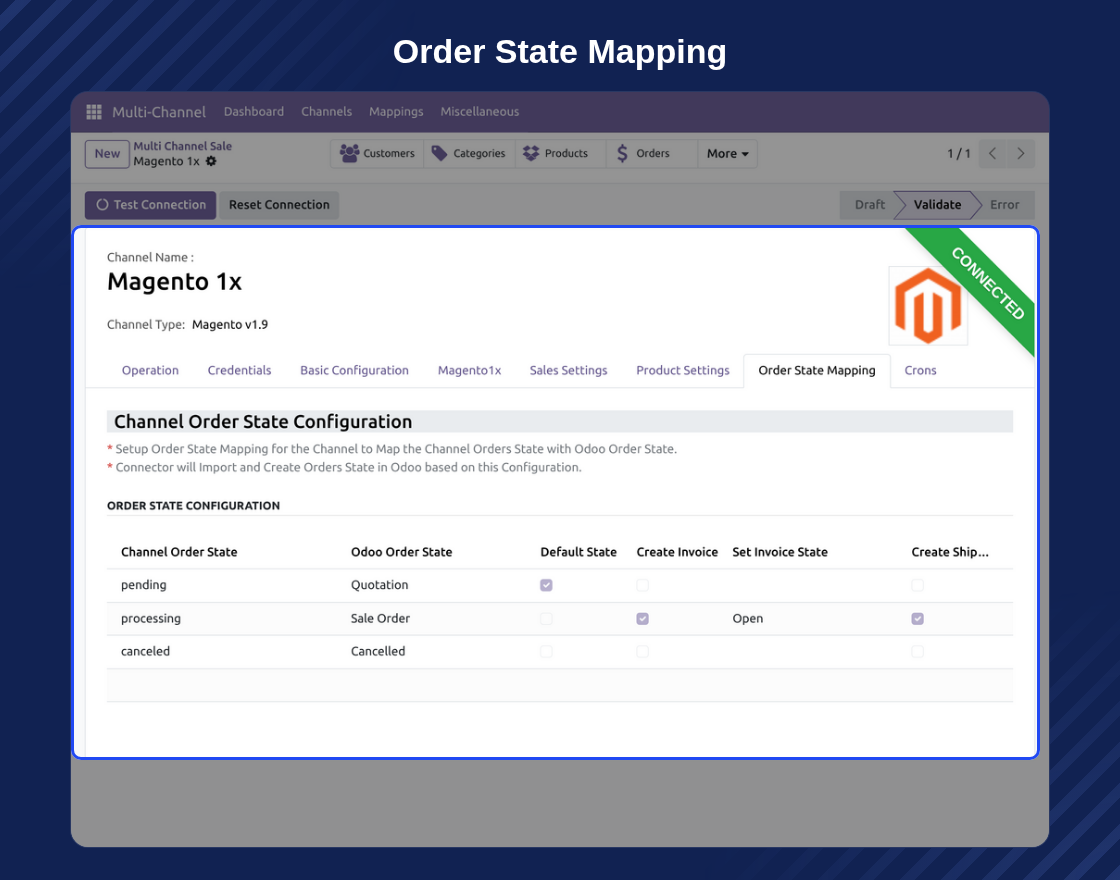
Task: Toggle Create Invoice checkbox for canceled
Action: (x=643, y=651)
